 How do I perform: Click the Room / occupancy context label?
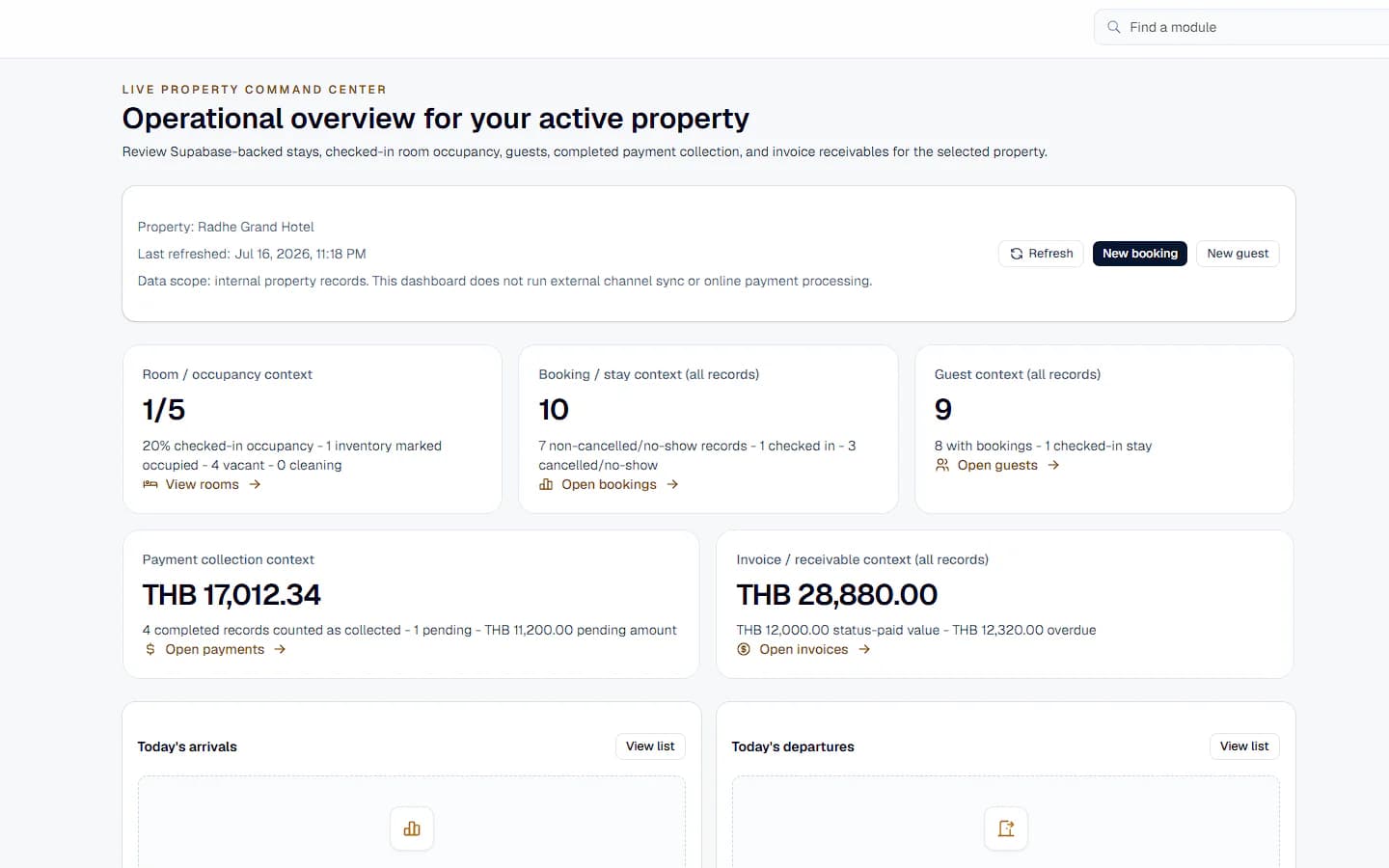click(228, 374)
